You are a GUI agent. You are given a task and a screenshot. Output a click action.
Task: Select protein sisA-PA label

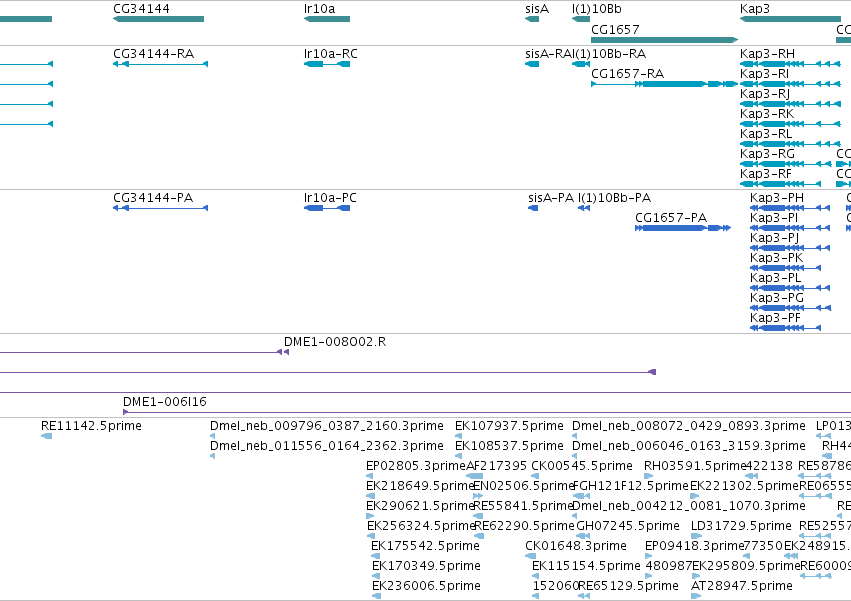(550, 198)
